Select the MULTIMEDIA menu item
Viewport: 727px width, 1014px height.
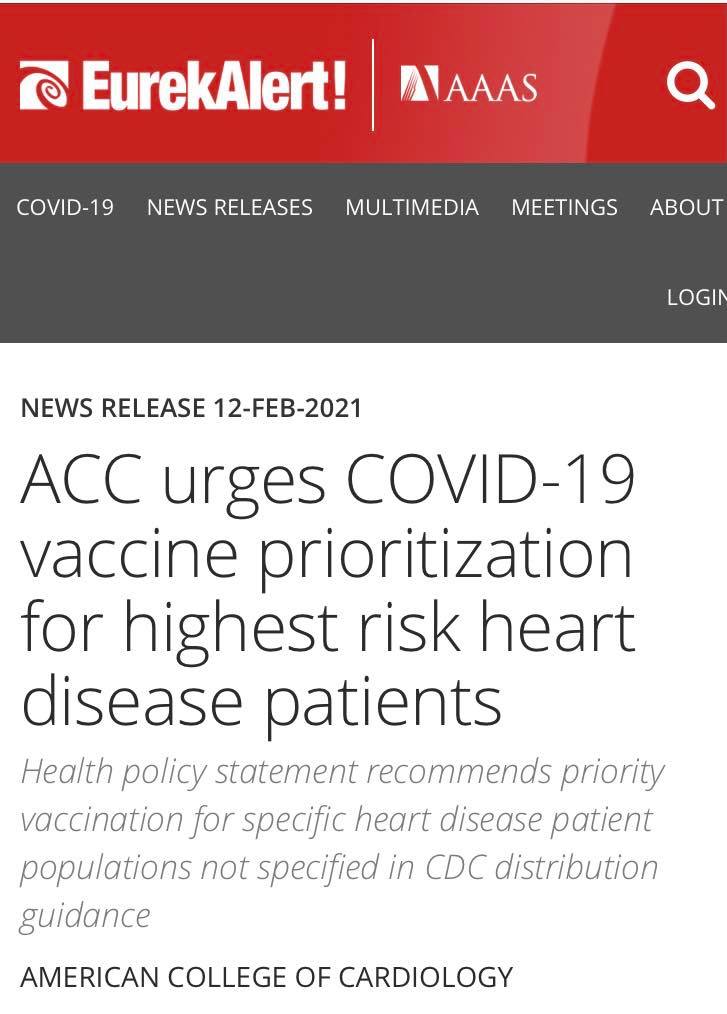point(412,207)
